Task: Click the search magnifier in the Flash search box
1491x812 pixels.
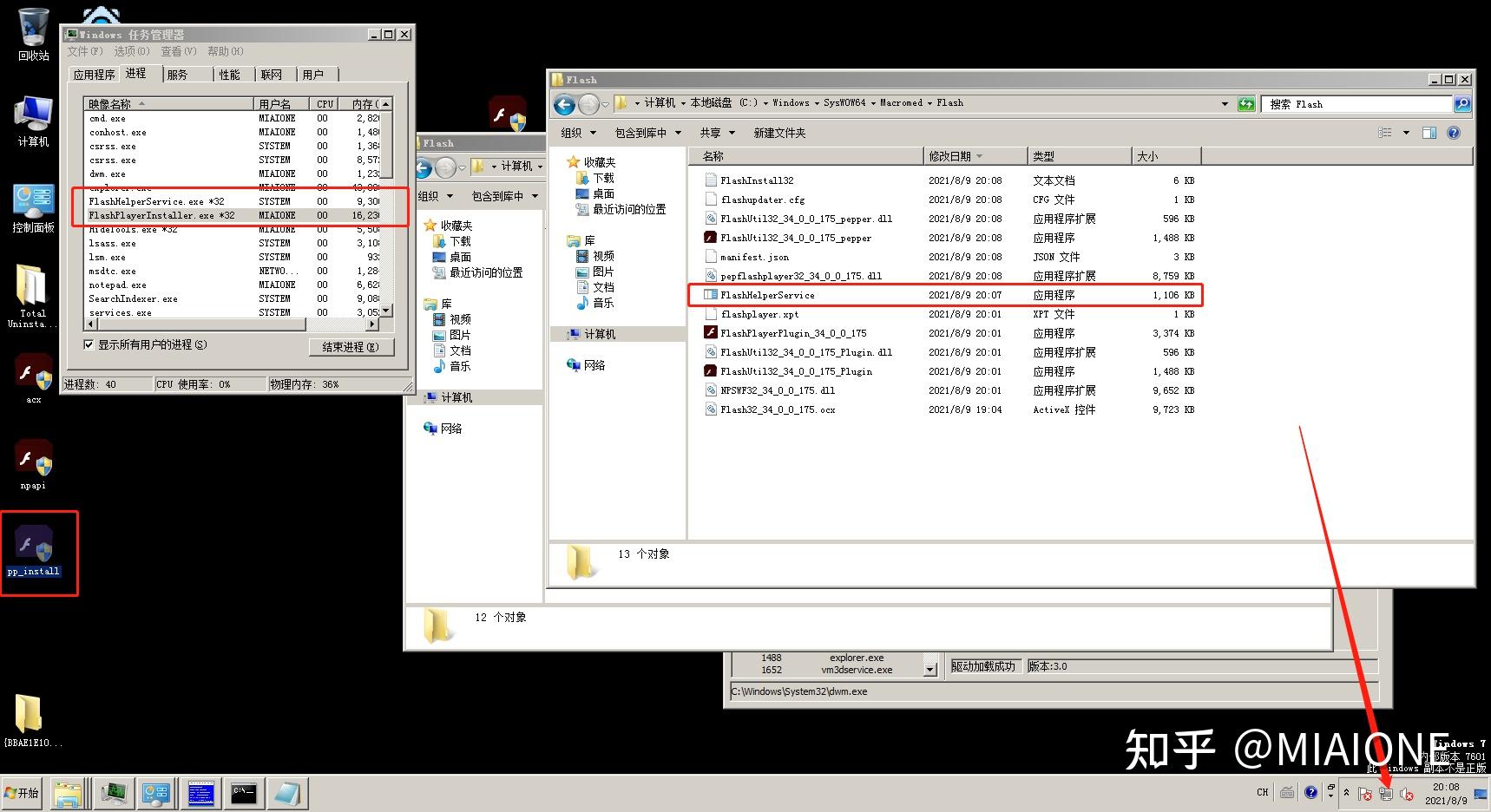Action: pos(1461,104)
